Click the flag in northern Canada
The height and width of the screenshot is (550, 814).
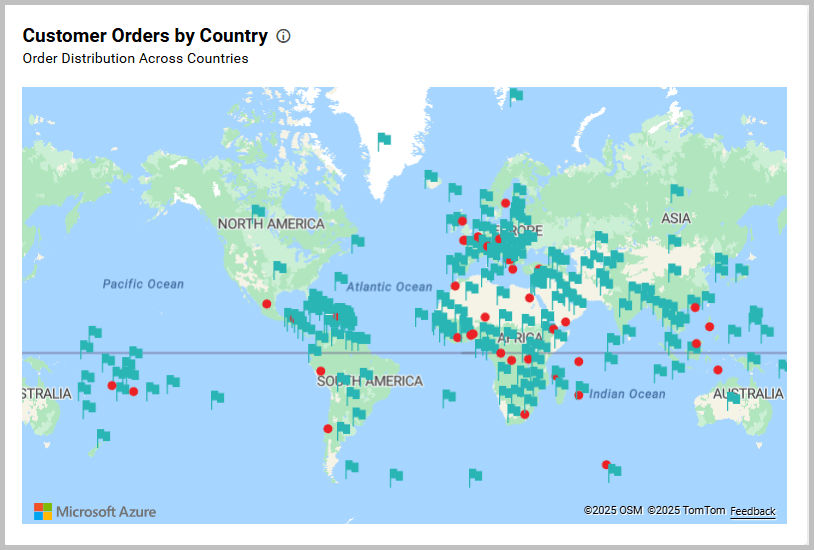point(258,211)
